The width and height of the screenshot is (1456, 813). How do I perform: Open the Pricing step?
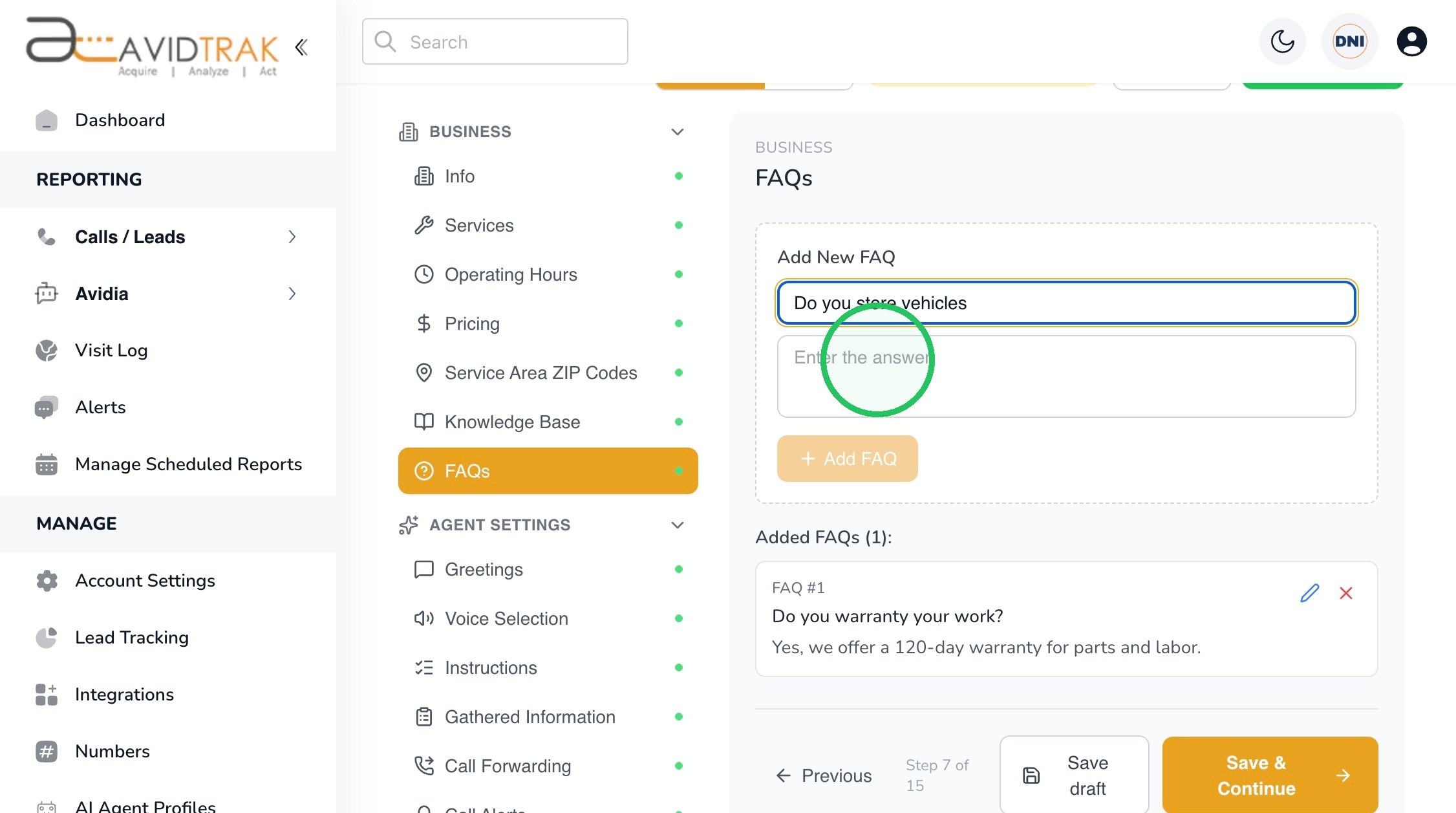[548, 323]
